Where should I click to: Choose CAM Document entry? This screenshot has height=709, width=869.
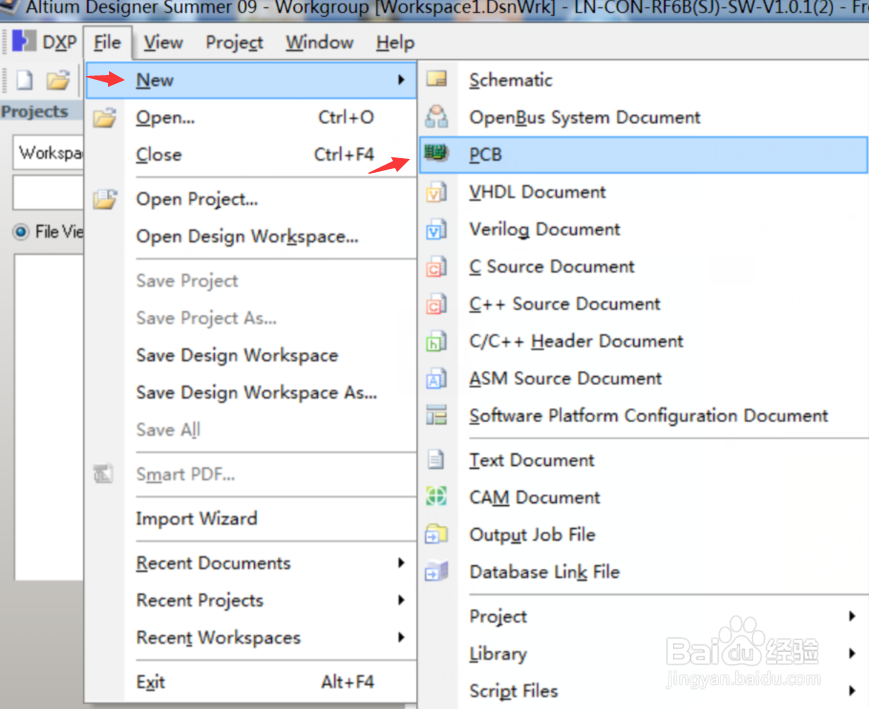[x=643, y=497]
